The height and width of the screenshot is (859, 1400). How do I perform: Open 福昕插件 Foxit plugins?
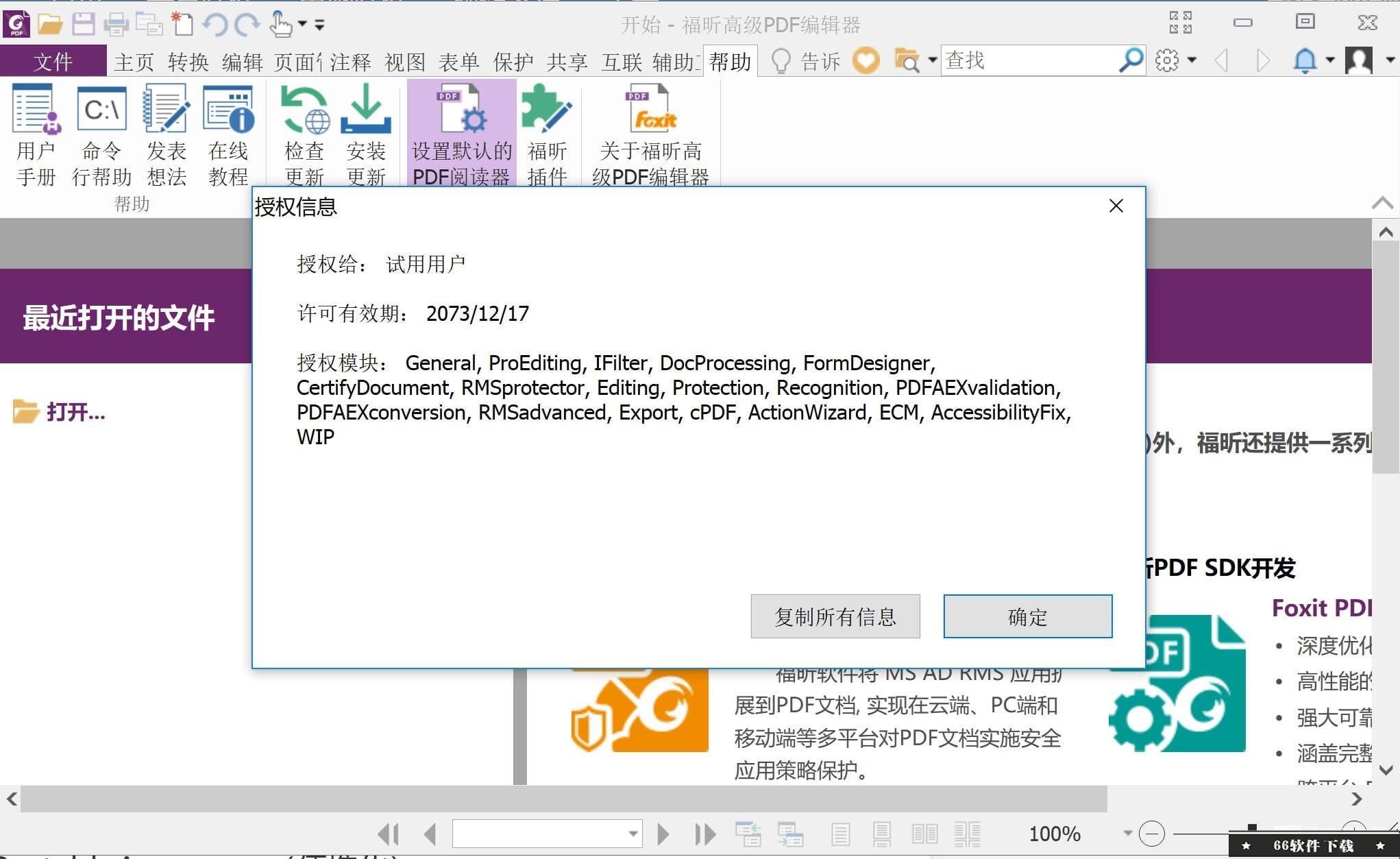(x=547, y=135)
